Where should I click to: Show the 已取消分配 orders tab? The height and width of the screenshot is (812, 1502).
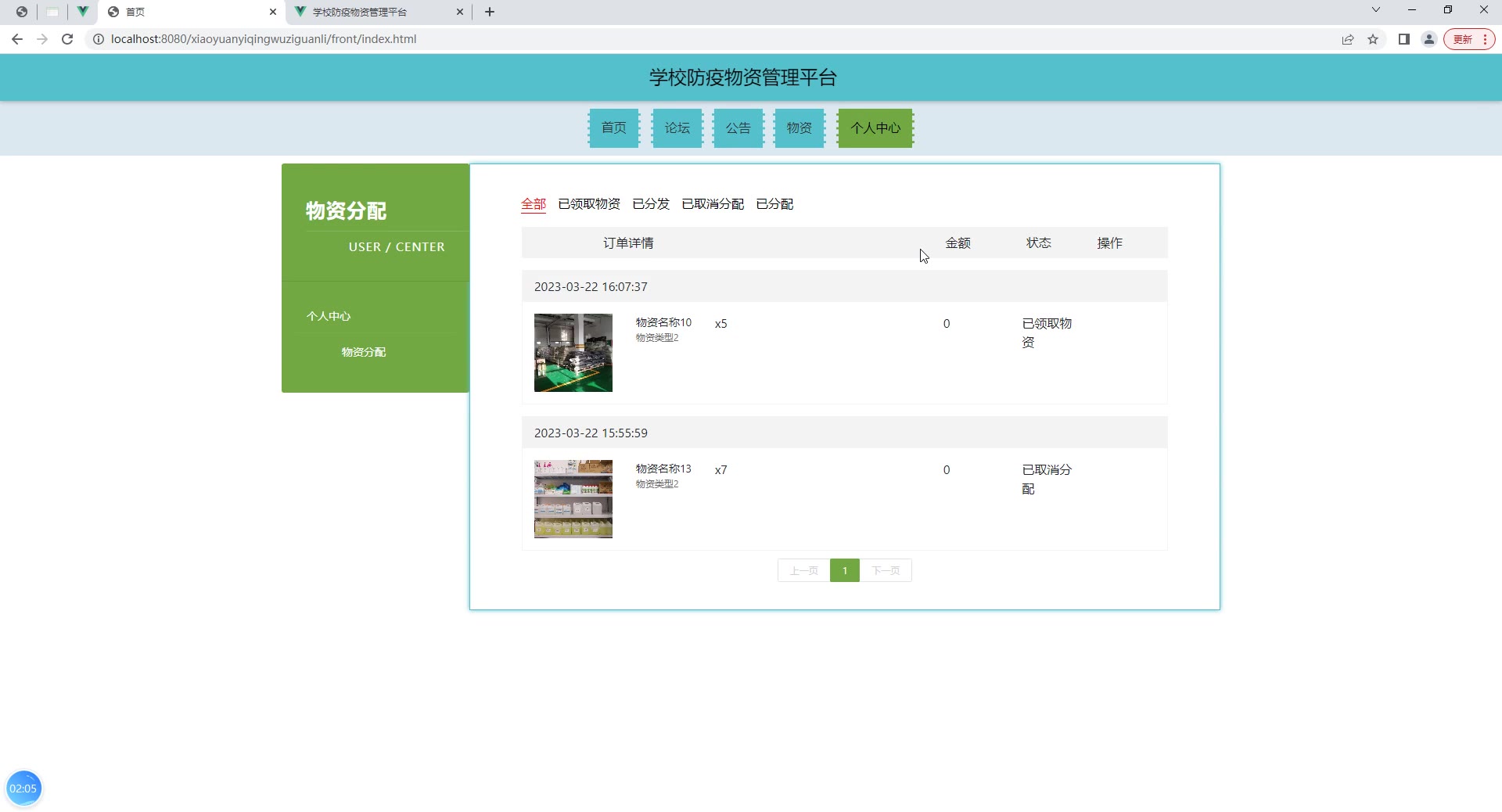[x=712, y=204]
